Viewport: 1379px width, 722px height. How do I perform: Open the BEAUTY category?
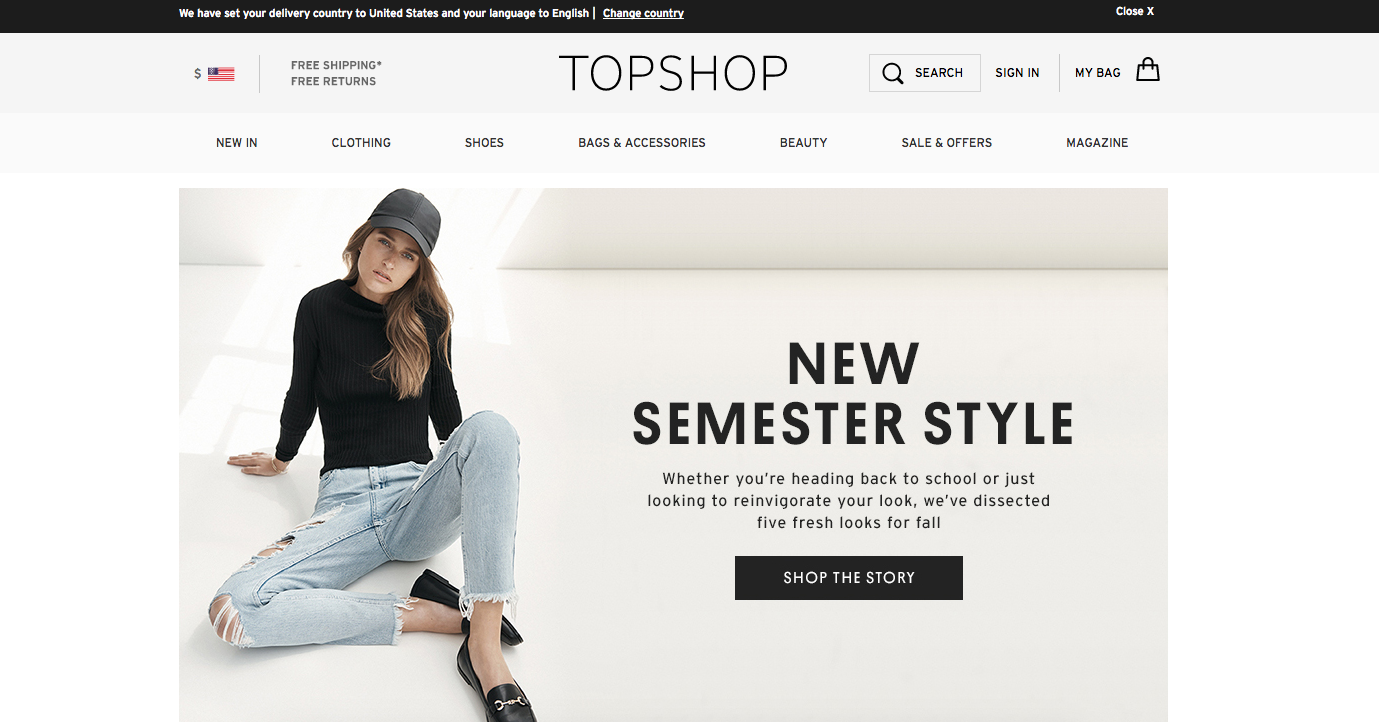coord(804,143)
